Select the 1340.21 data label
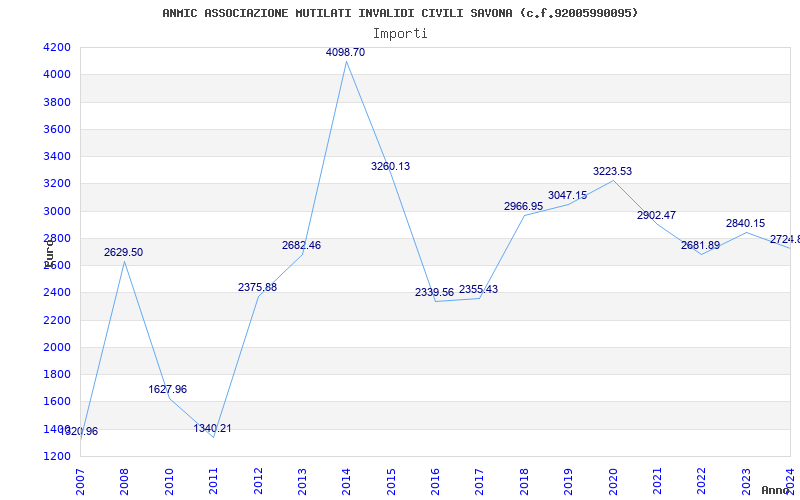The width and height of the screenshot is (800, 500). click(x=212, y=428)
